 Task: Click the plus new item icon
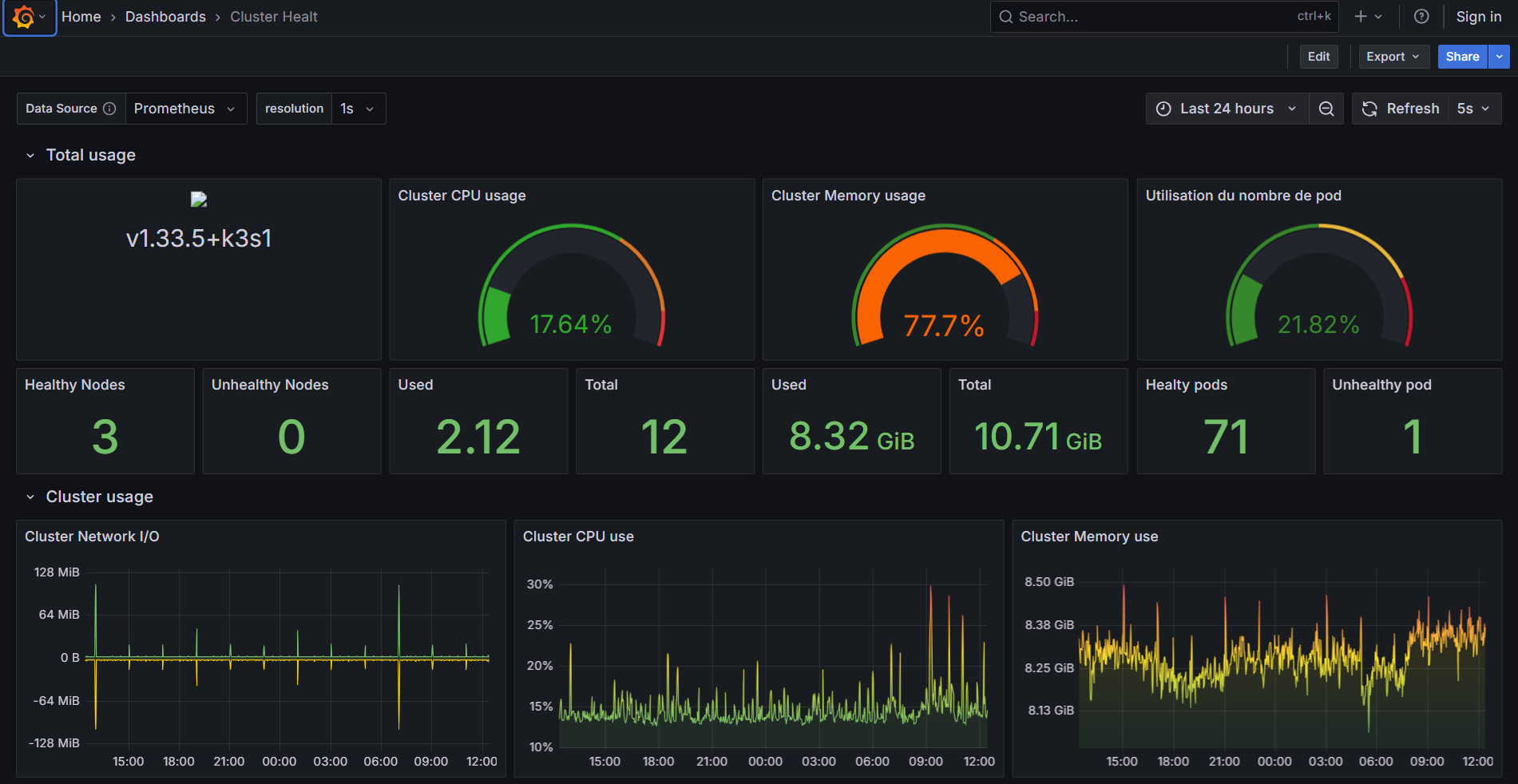click(x=1361, y=17)
